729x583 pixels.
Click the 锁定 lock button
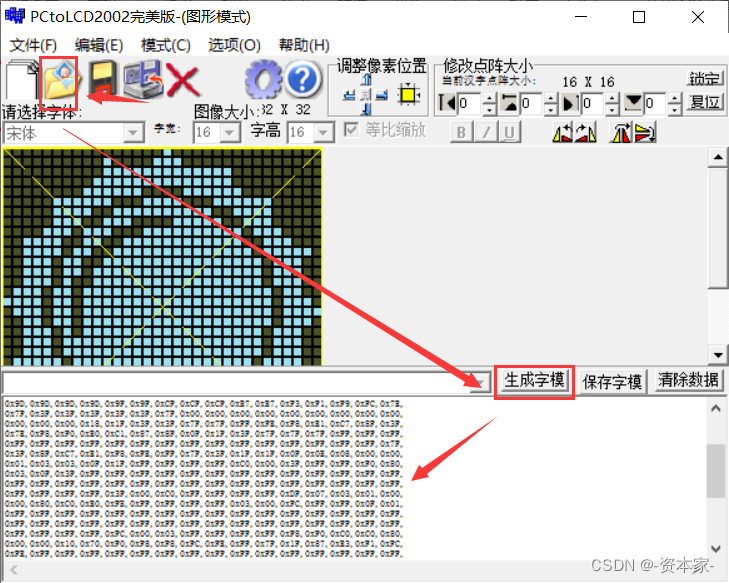pos(705,79)
